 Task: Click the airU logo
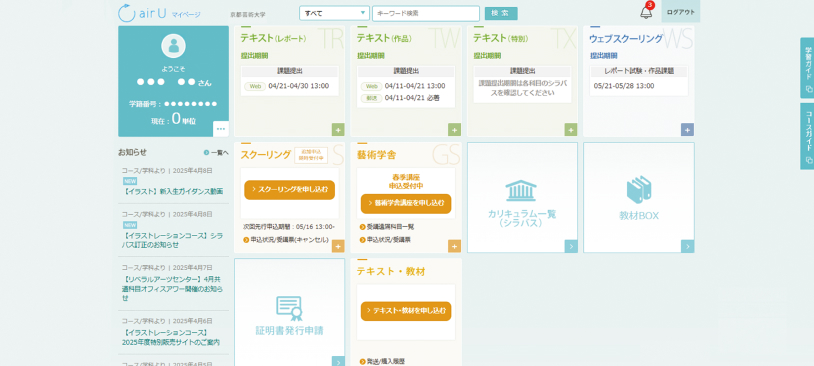pyautogui.click(x=143, y=13)
